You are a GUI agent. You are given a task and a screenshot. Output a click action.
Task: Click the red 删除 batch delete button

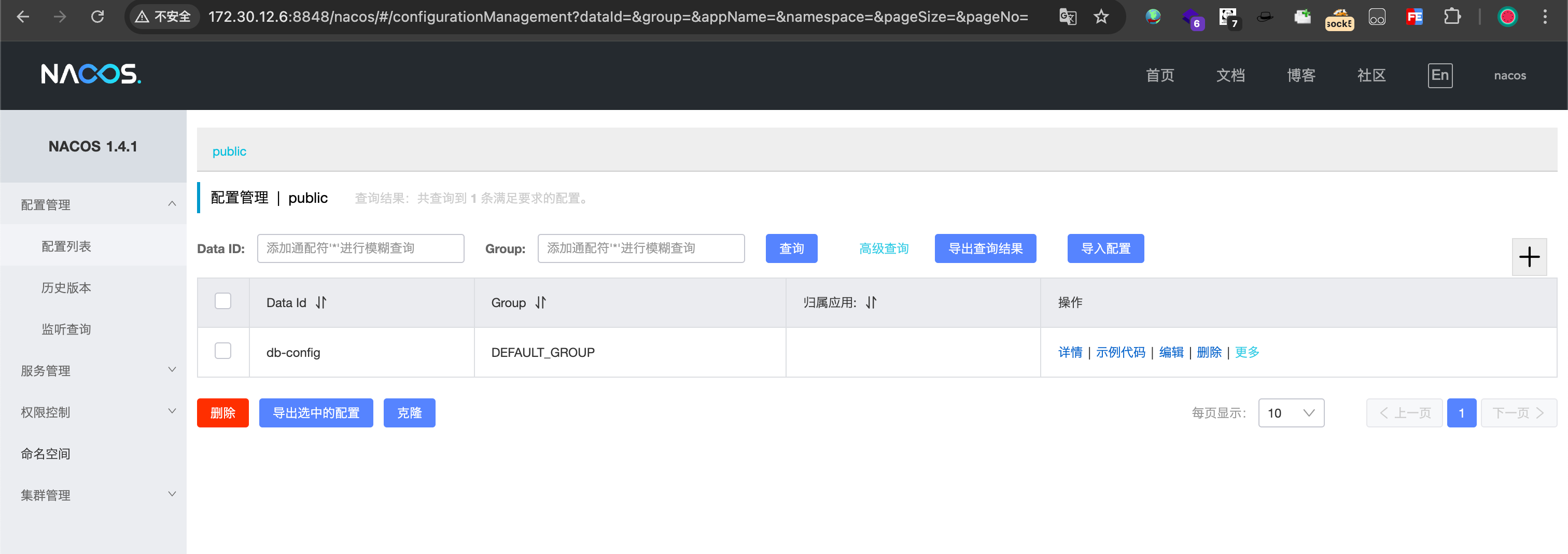(222, 413)
